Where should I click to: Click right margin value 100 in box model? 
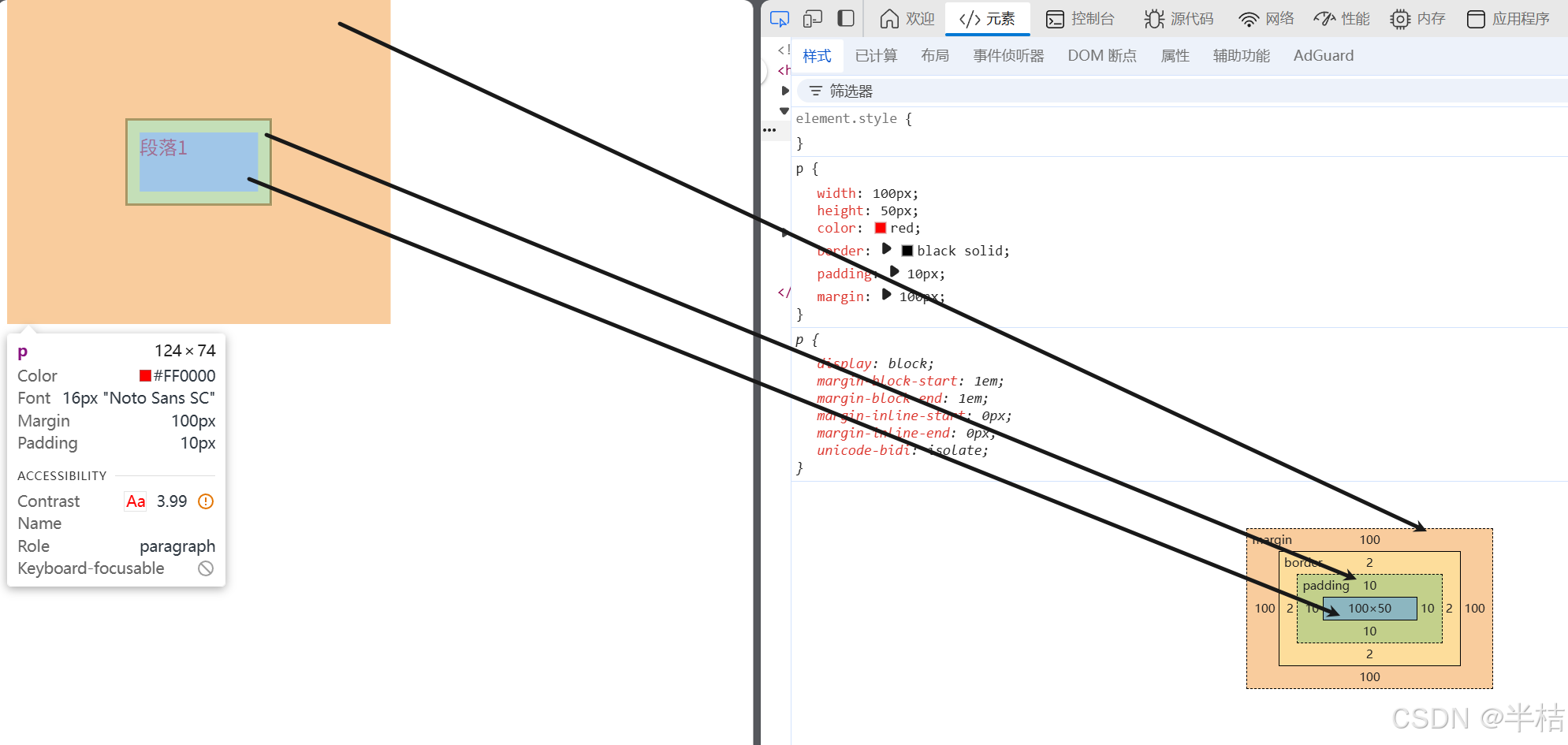pos(1474,609)
